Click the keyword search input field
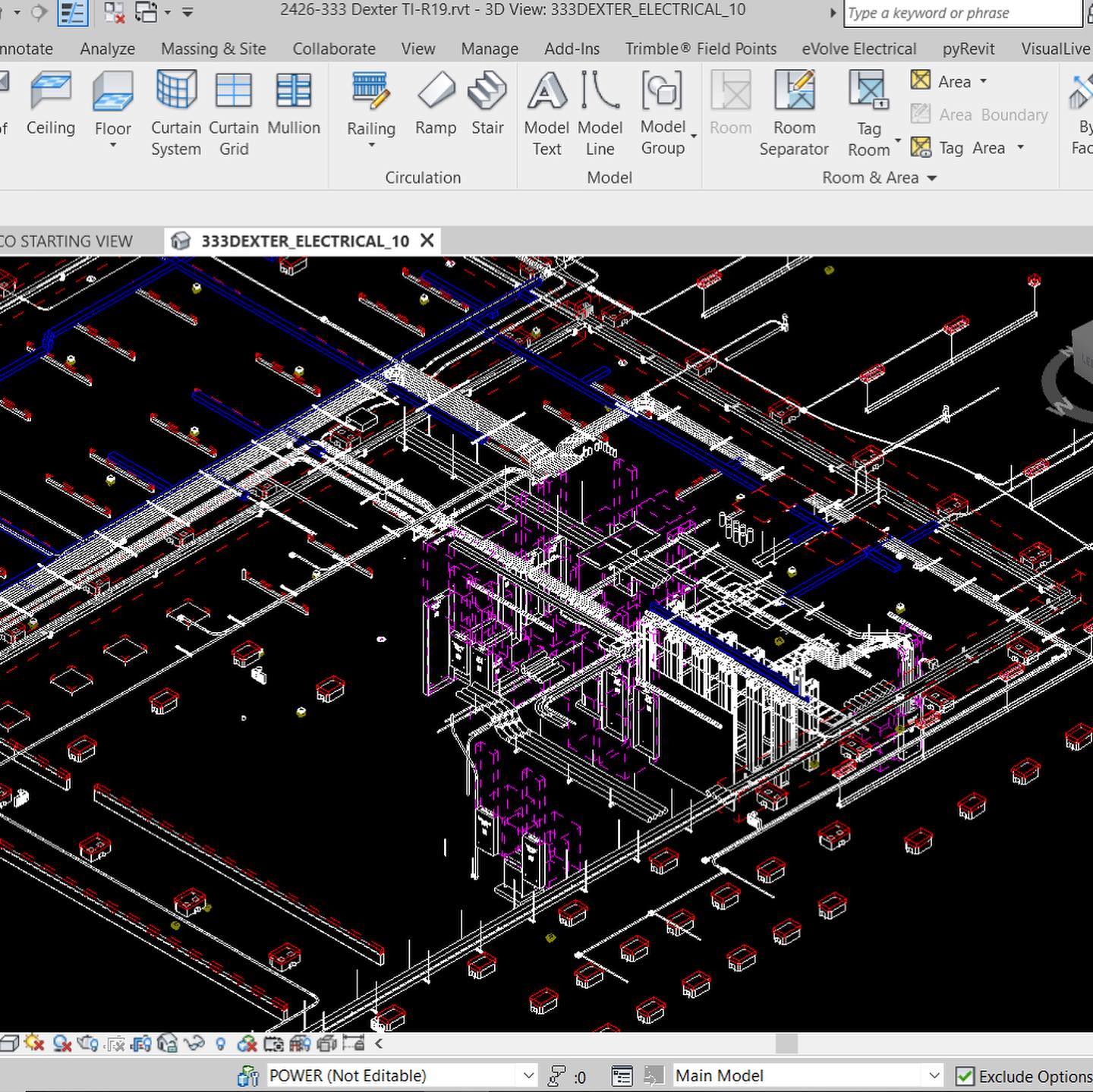The width and height of the screenshot is (1093, 1092). point(962,13)
